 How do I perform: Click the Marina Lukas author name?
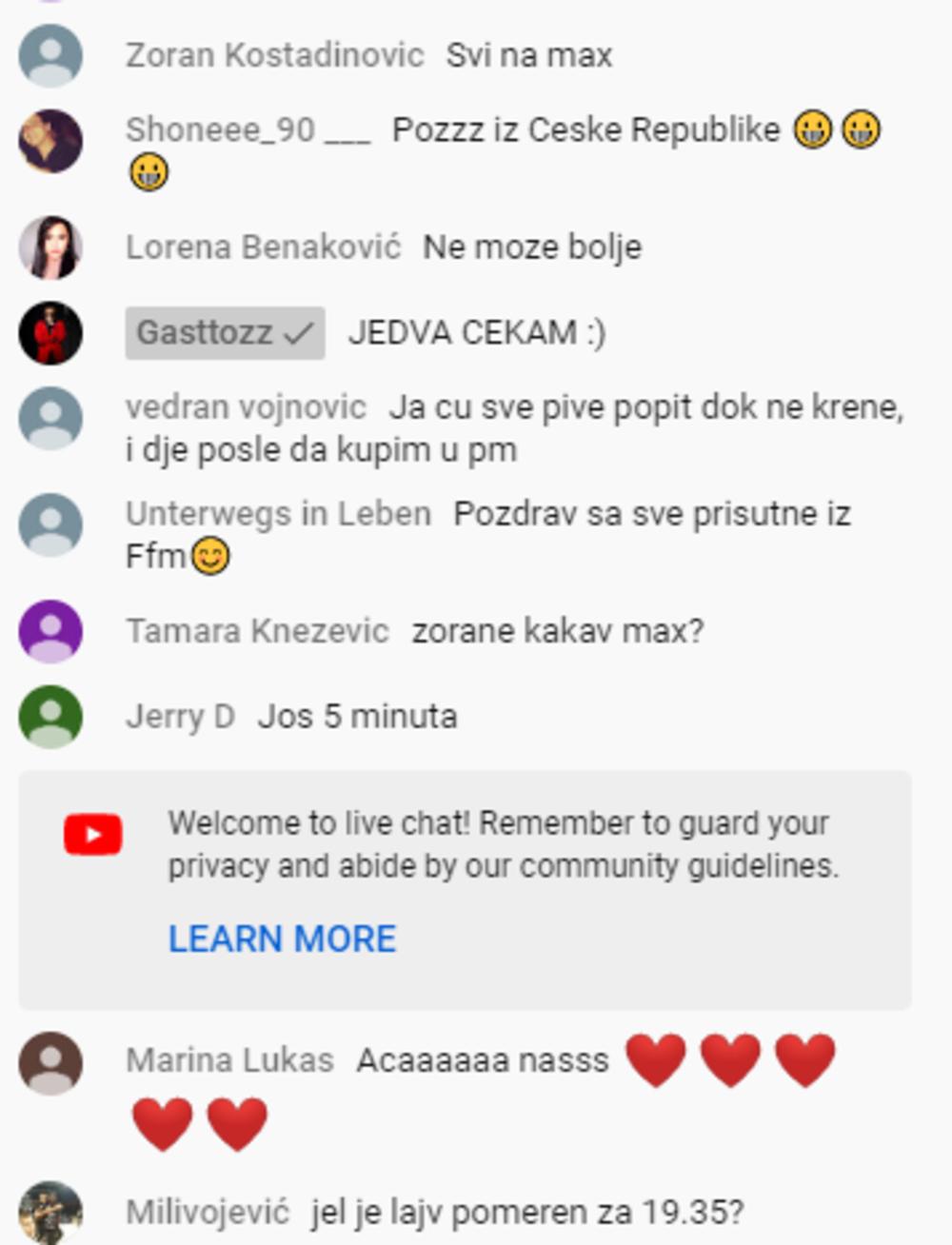[229, 1060]
